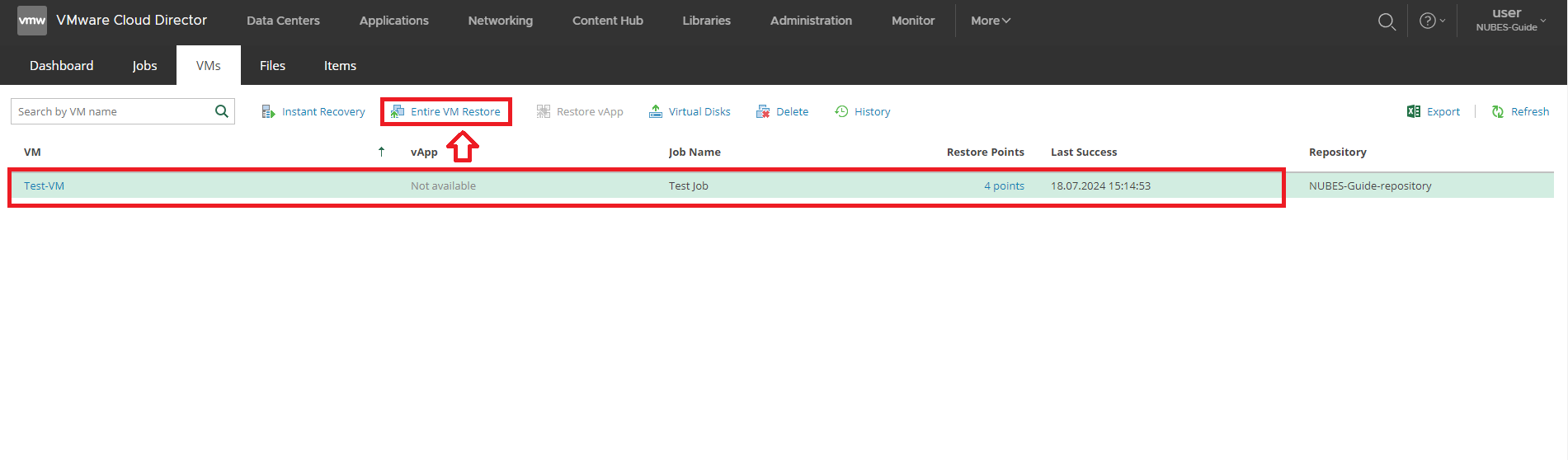Open History via its clock icon
This screenshot has width=1568, height=460.
pyautogui.click(x=841, y=111)
